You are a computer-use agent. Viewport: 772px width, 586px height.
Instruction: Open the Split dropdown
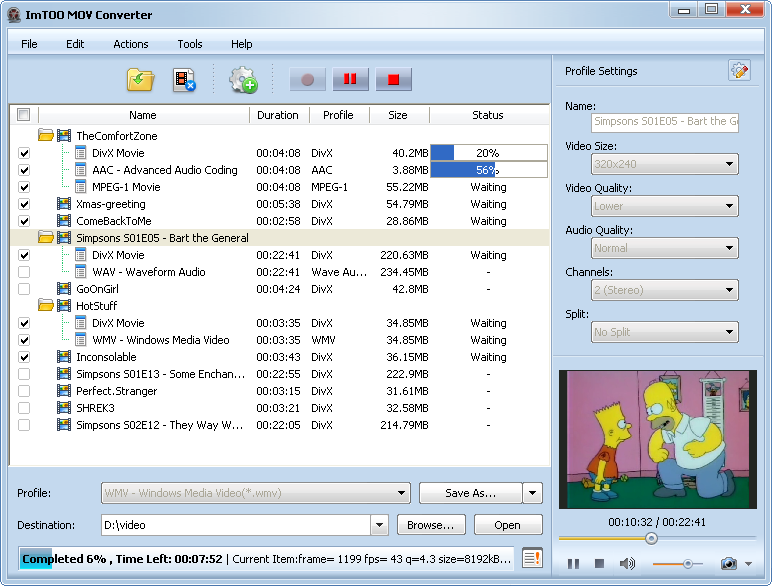coord(664,332)
